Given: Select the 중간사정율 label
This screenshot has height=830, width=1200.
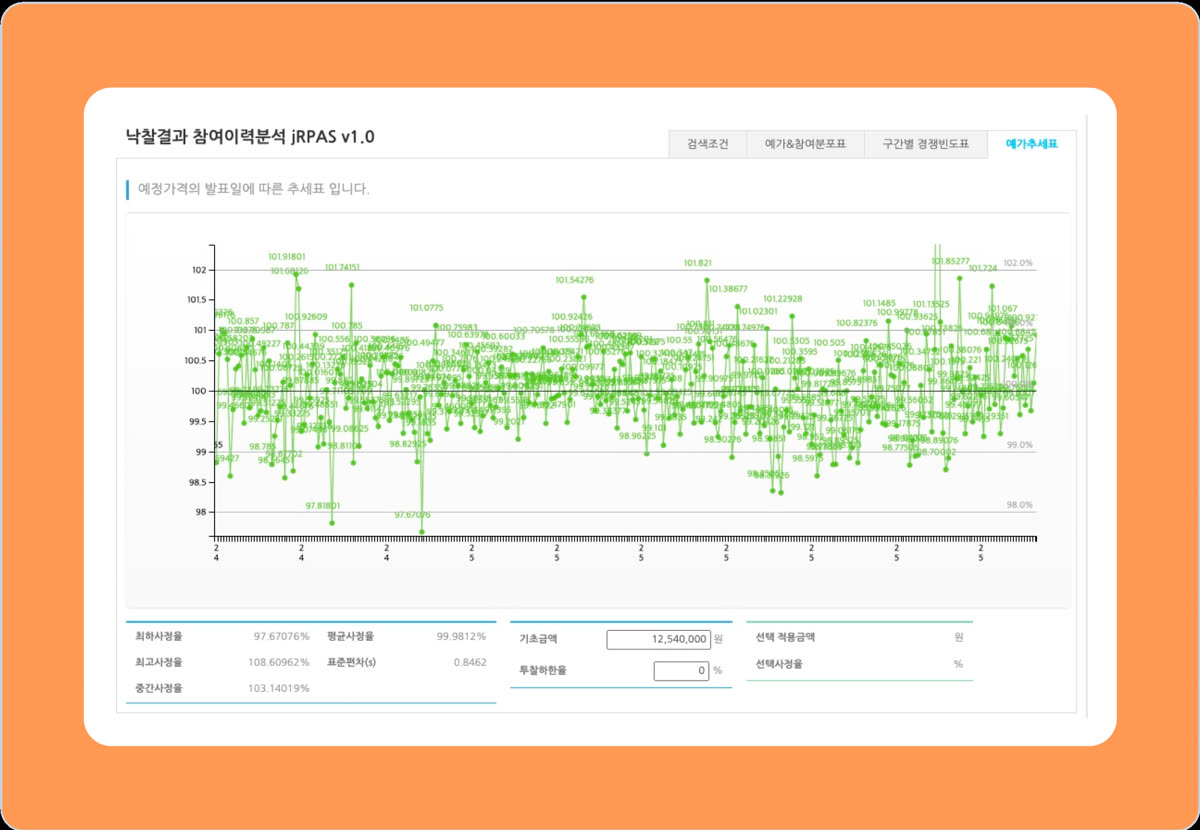Looking at the screenshot, I should [159, 688].
